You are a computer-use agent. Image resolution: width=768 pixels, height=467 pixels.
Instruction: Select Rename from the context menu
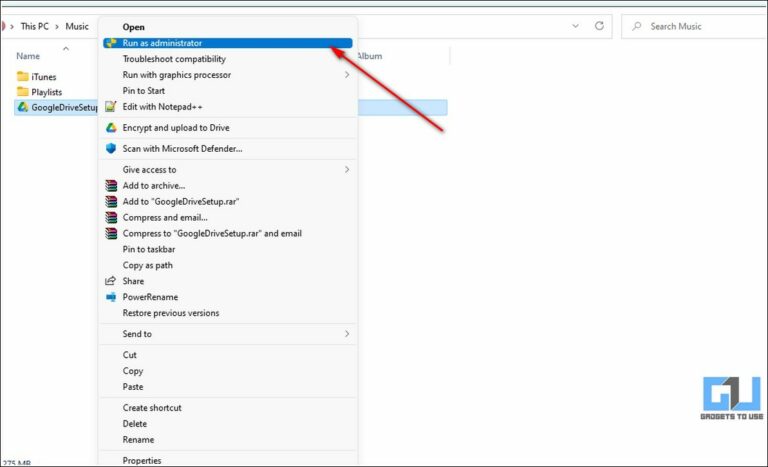click(x=228, y=440)
